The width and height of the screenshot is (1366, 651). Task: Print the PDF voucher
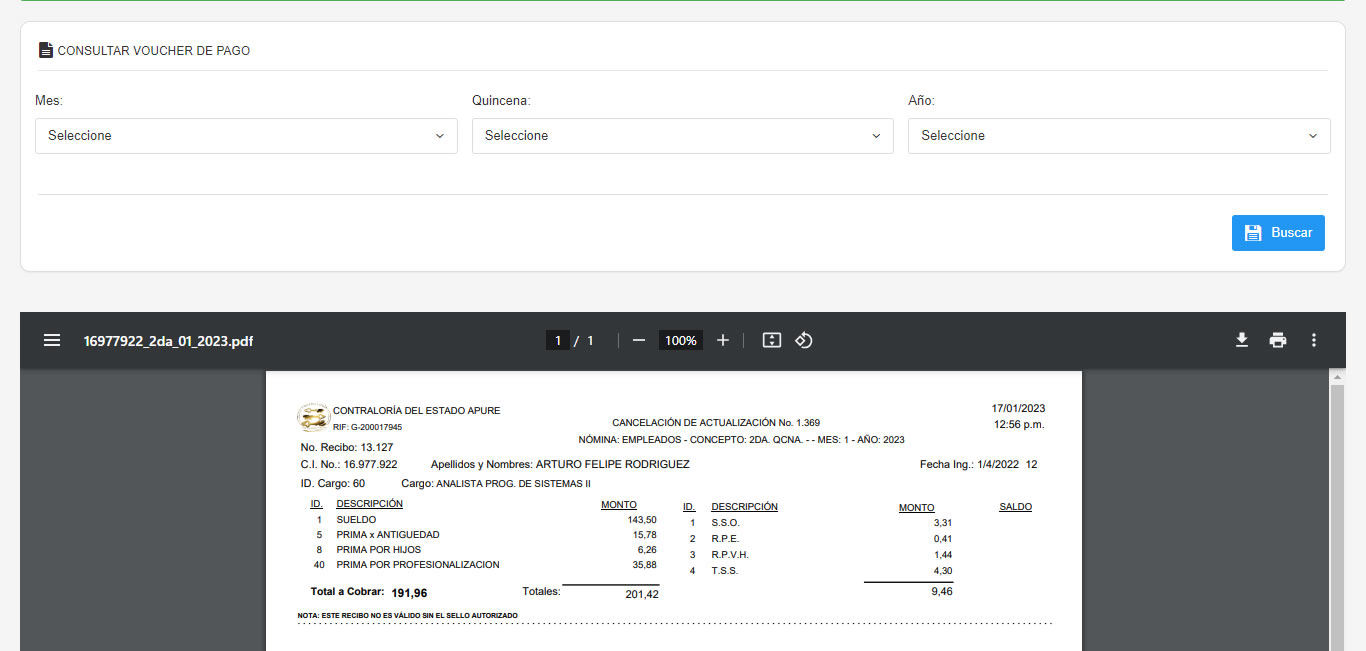click(1278, 341)
